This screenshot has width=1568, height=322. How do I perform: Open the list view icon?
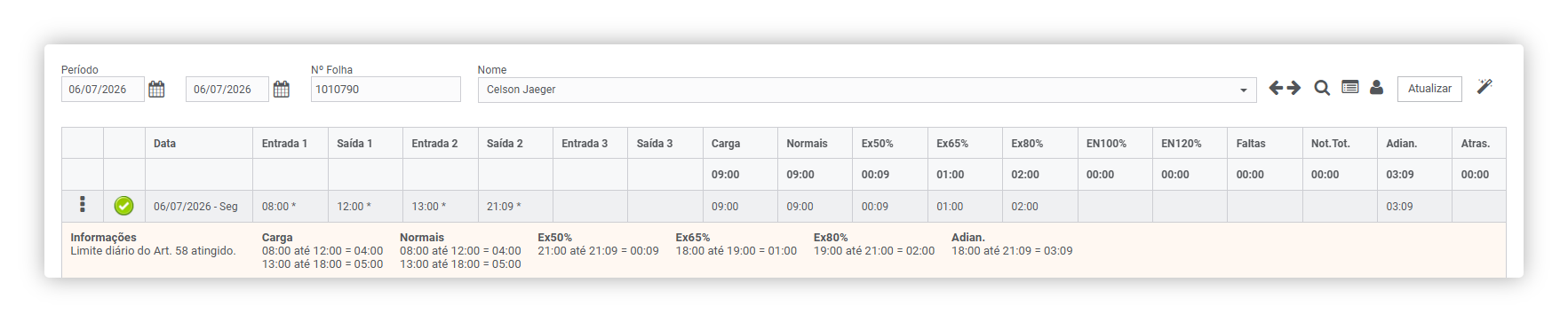point(1350,87)
